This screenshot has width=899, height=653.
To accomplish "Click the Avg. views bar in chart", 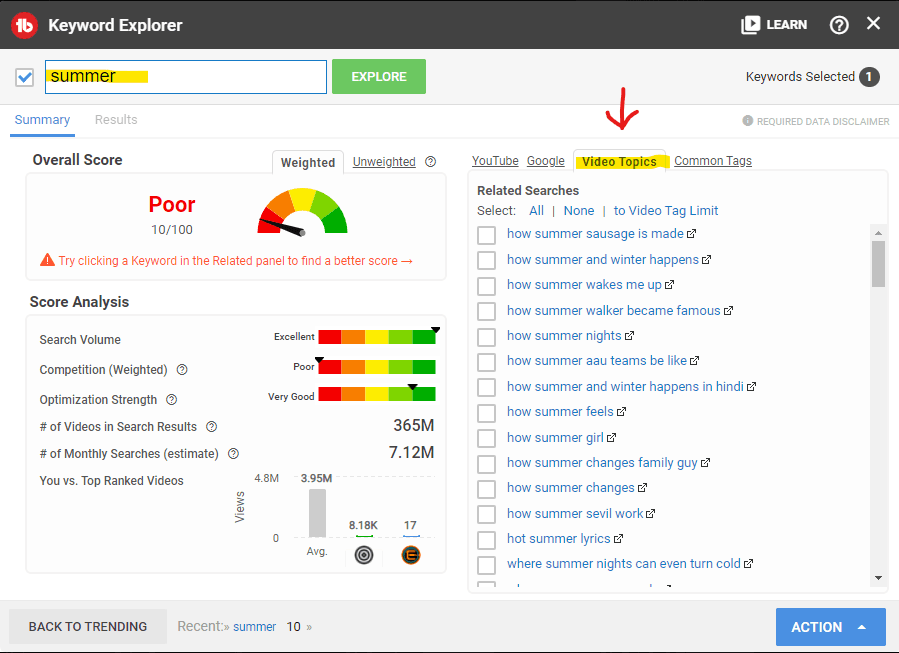I will tap(317, 513).
